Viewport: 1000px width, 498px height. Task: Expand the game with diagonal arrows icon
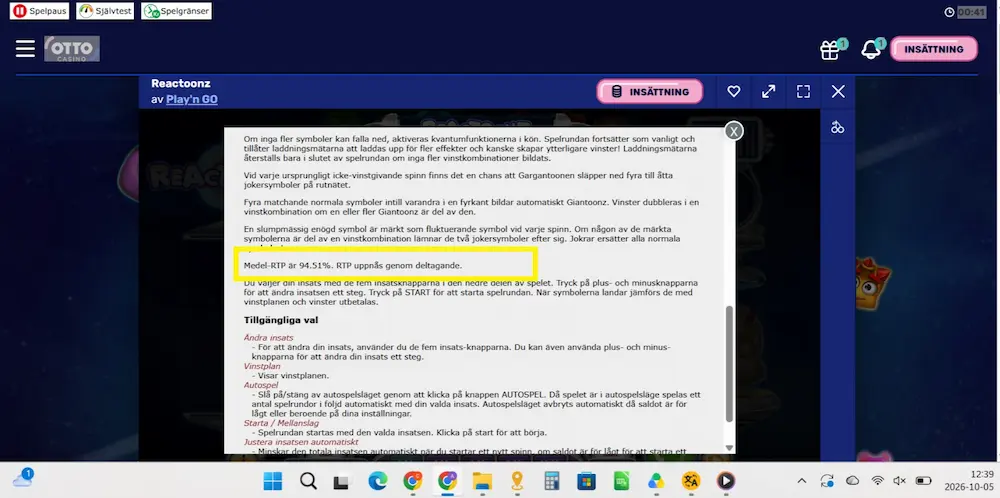tap(768, 92)
